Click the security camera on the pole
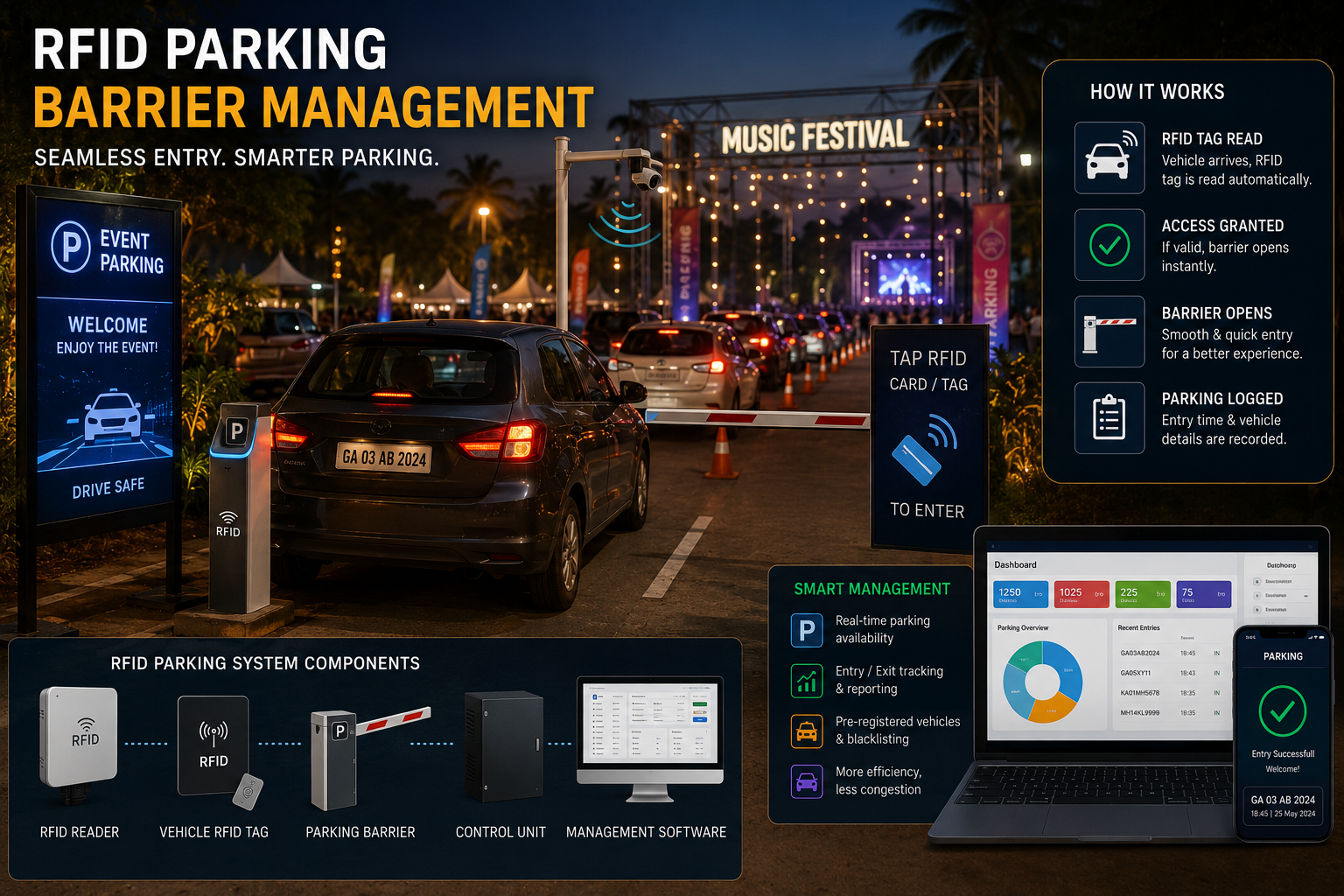This screenshot has width=1344, height=896. 646,174
